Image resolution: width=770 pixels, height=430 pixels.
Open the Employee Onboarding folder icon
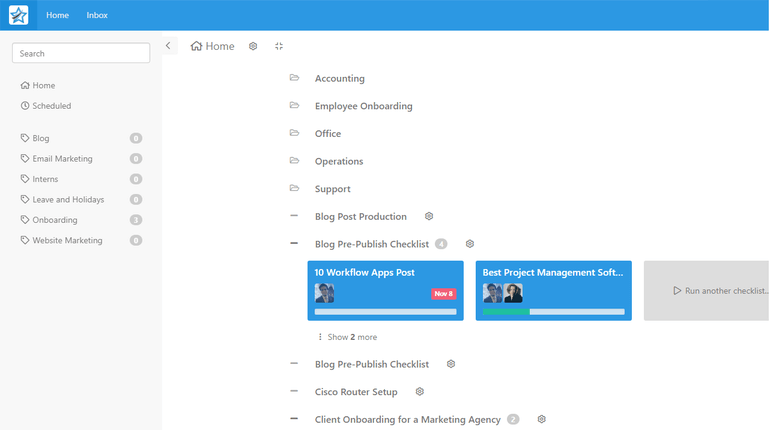pyautogui.click(x=294, y=105)
